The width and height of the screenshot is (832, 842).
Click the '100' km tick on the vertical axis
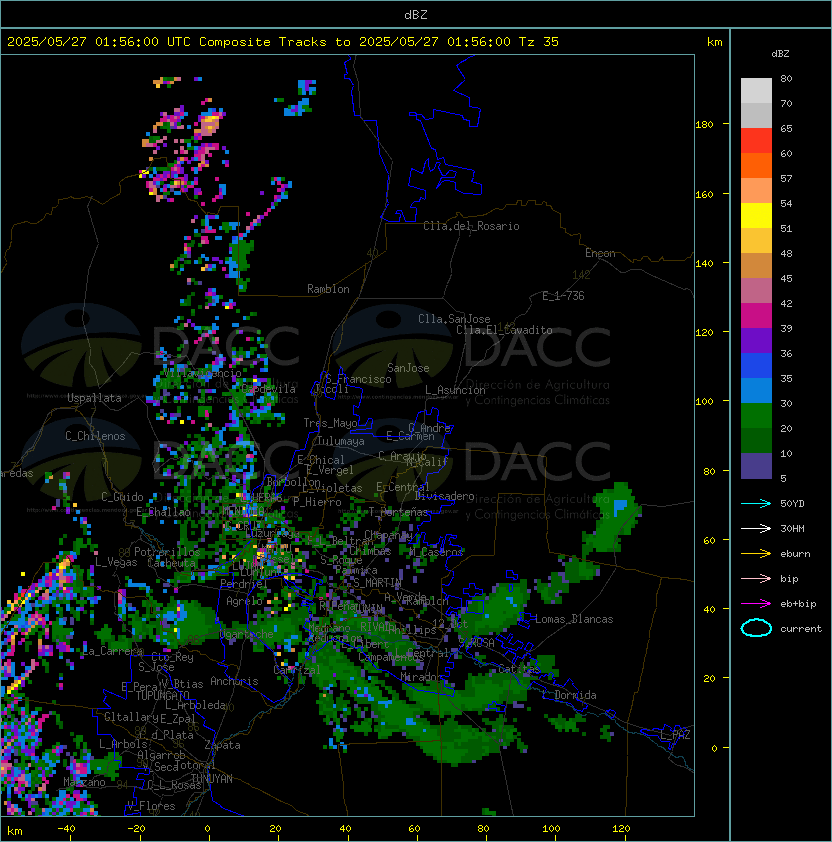coord(704,402)
